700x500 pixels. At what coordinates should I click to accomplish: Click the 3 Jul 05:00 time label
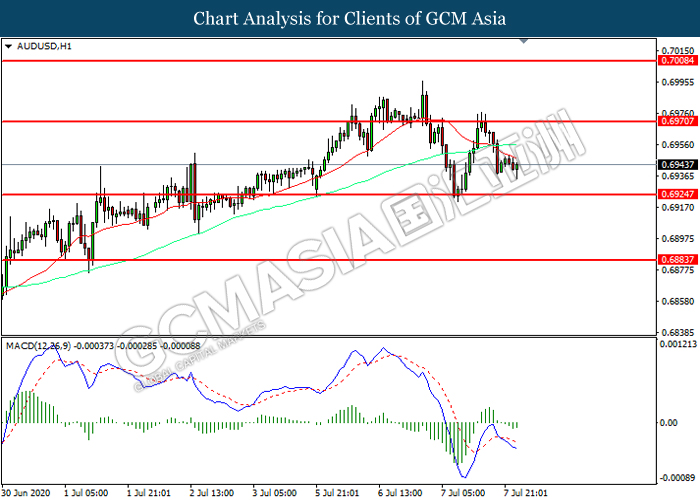click(x=273, y=492)
